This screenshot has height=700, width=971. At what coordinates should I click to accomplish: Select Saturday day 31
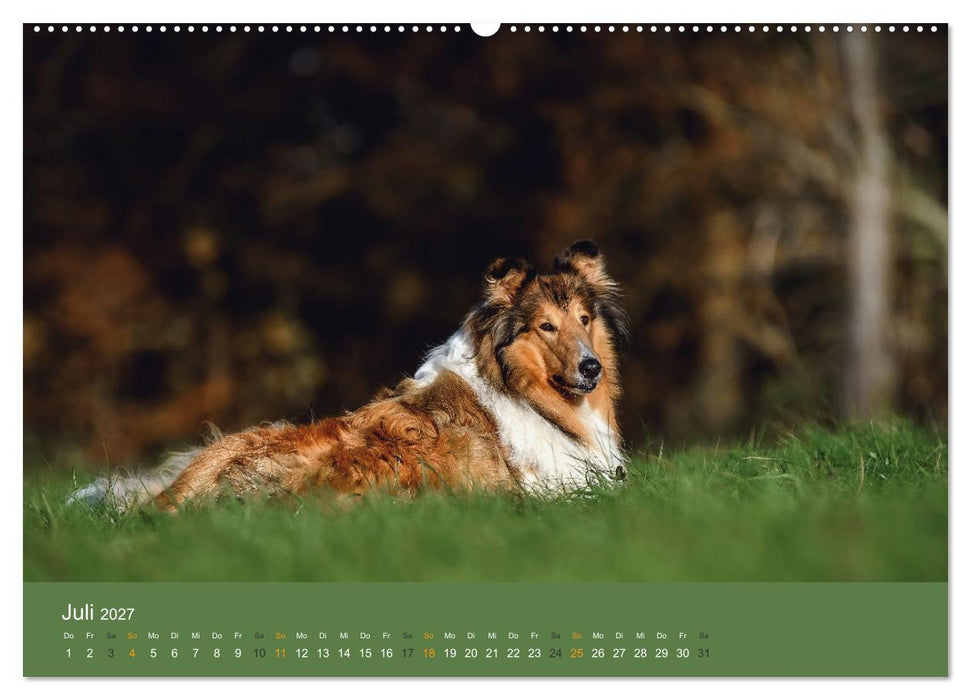tap(703, 653)
